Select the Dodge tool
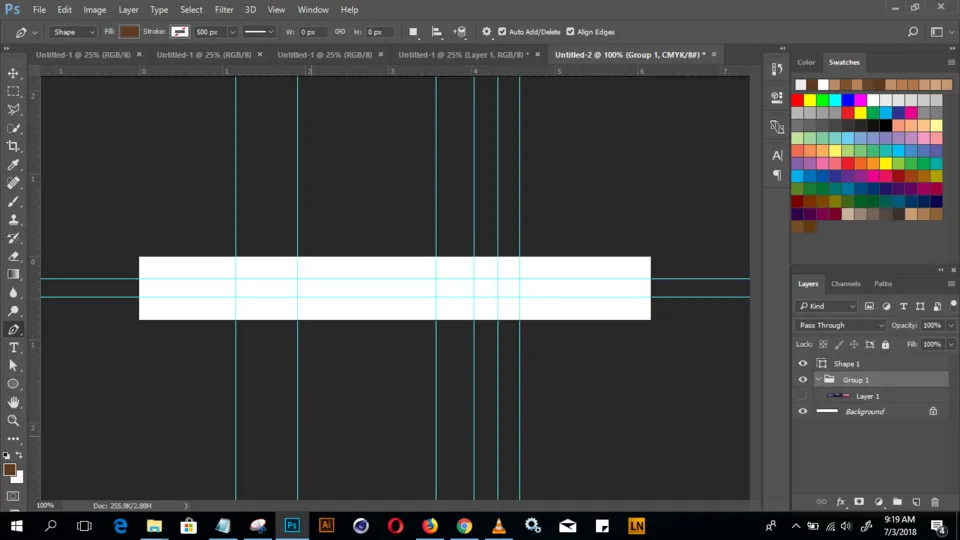The image size is (960, 540). click(13, 311)
